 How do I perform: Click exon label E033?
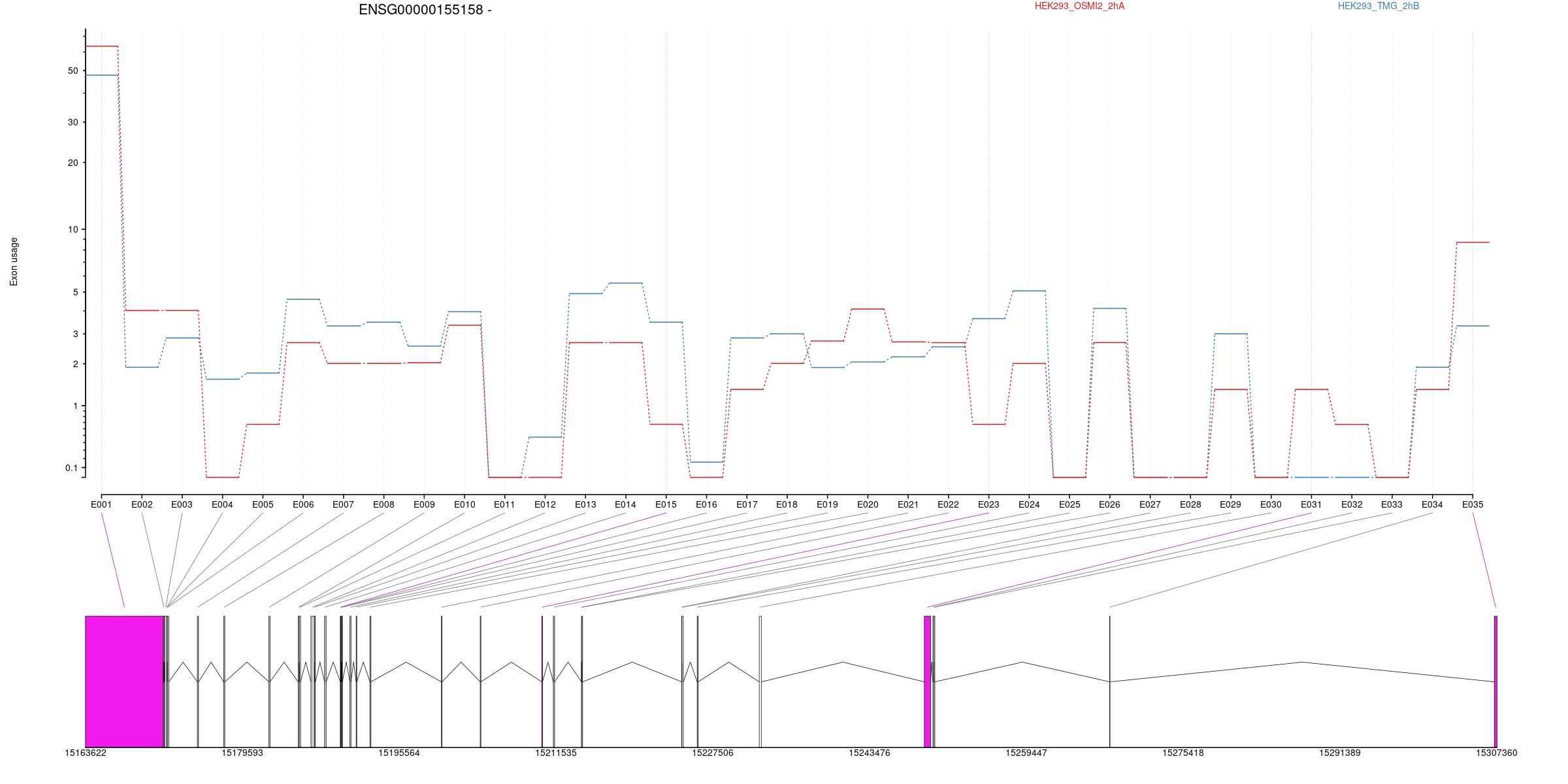point(1392,504)
